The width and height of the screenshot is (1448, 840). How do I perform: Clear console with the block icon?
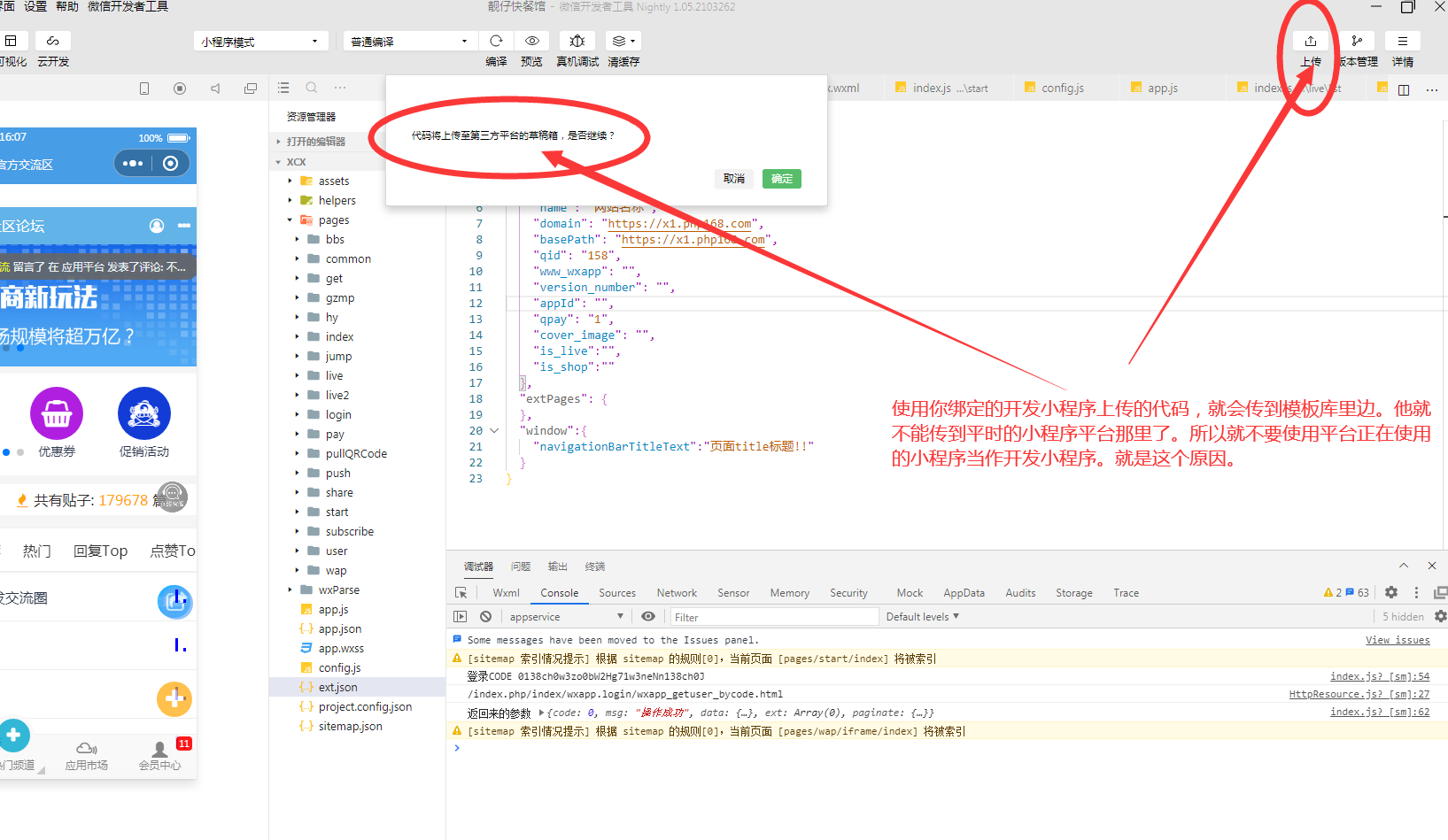pos(485,617)
